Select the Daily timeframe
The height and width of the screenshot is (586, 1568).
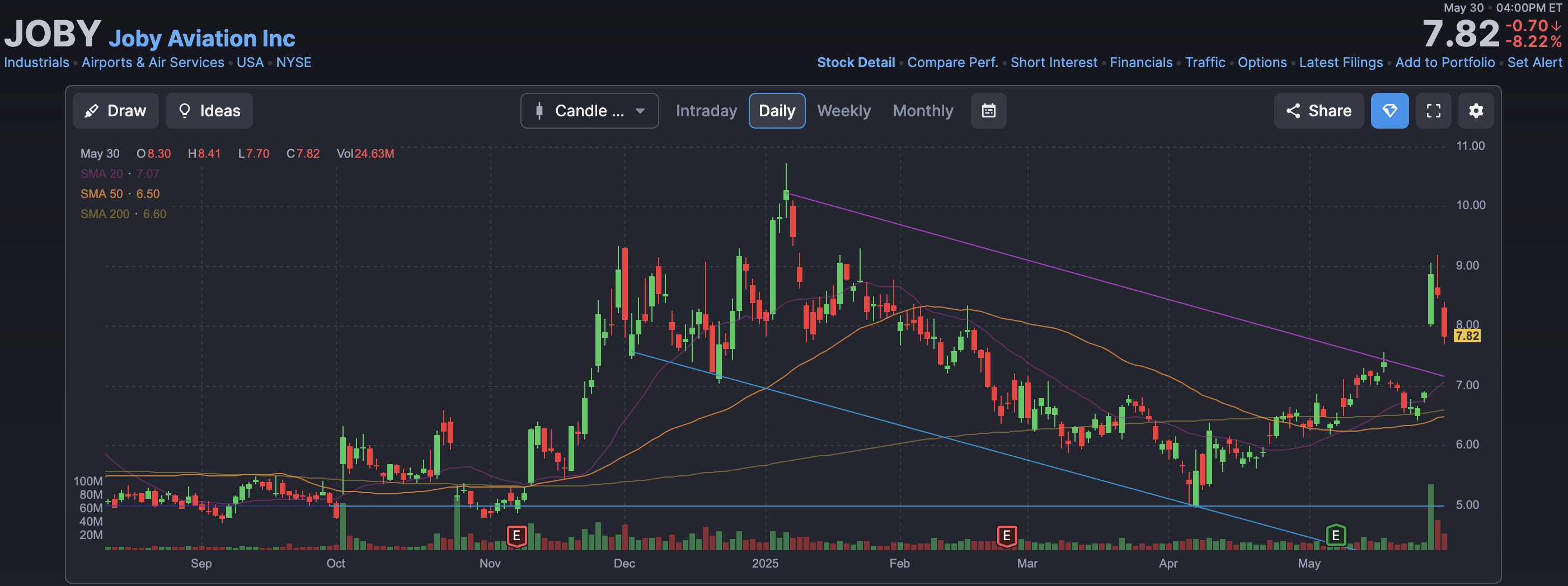777,111
